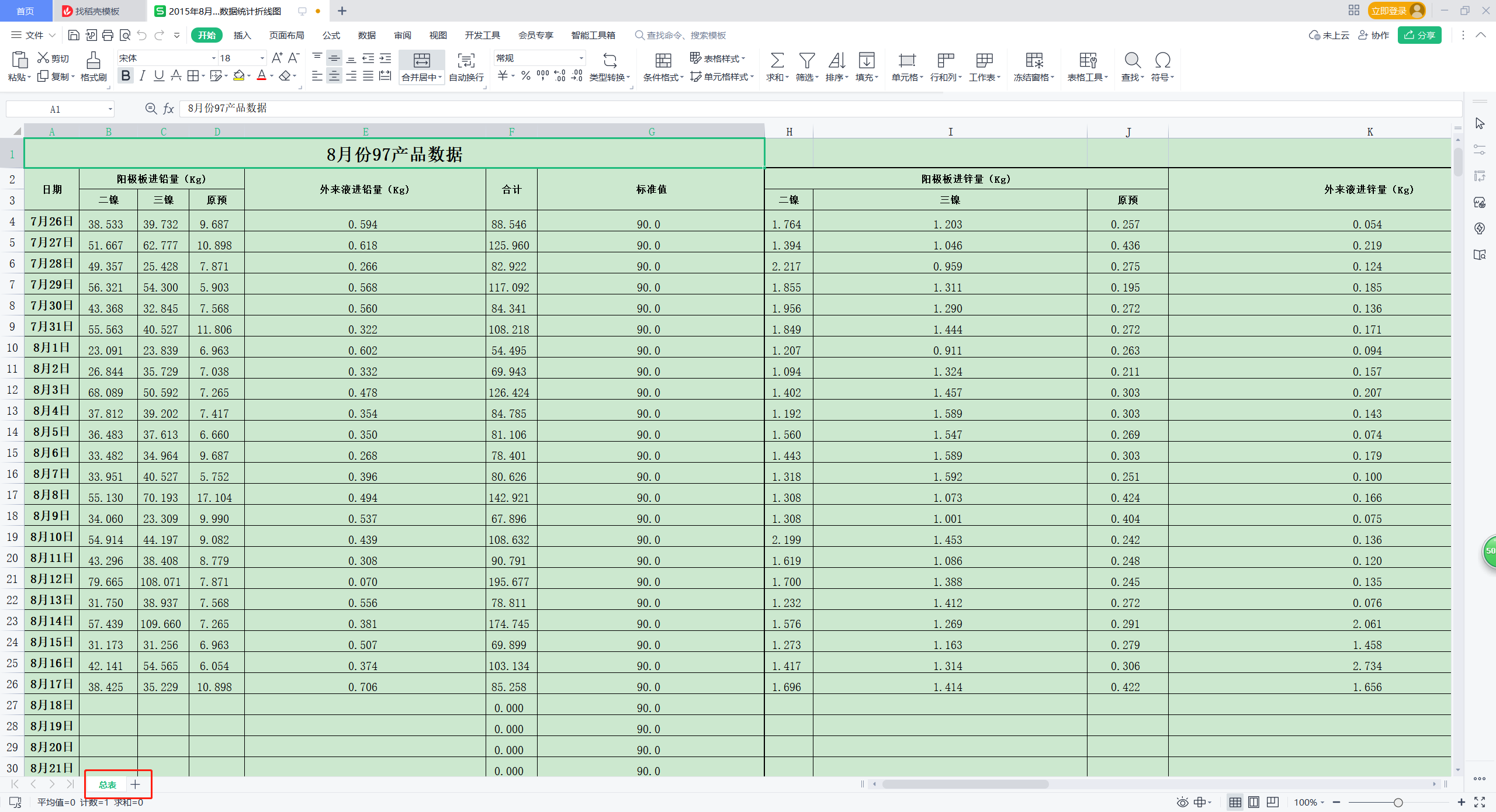Toggle italic formatting
Viewport: 1496px width, 812px height.
(x=141, y=75)
